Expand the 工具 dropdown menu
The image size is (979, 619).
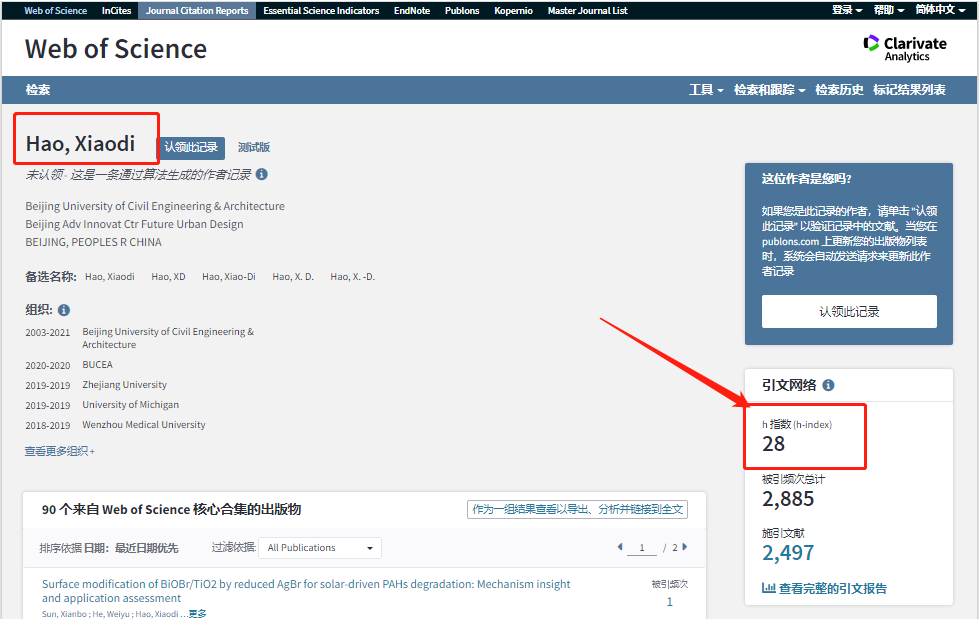pos(706,90)
